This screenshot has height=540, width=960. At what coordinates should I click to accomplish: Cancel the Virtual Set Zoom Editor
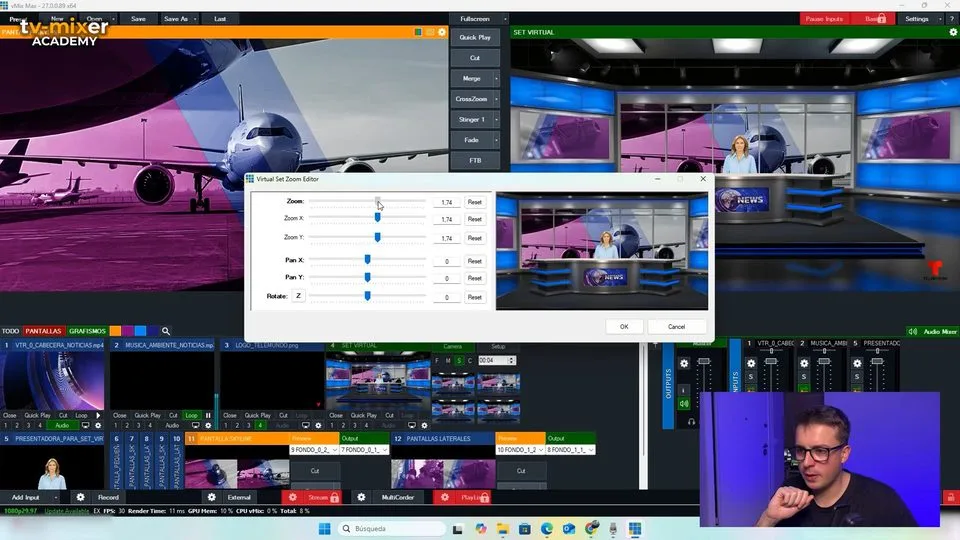(677, 327)
